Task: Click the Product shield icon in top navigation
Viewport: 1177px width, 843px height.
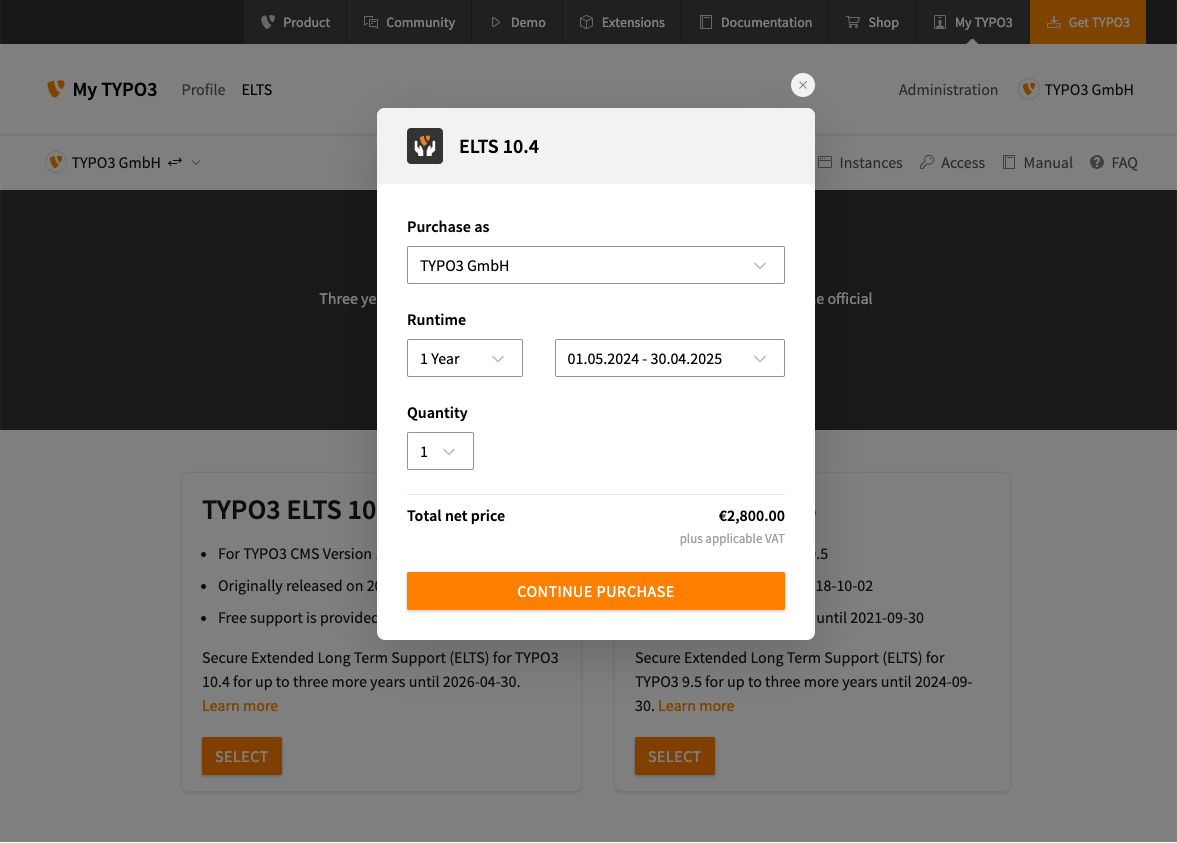Action: point(267,23)
